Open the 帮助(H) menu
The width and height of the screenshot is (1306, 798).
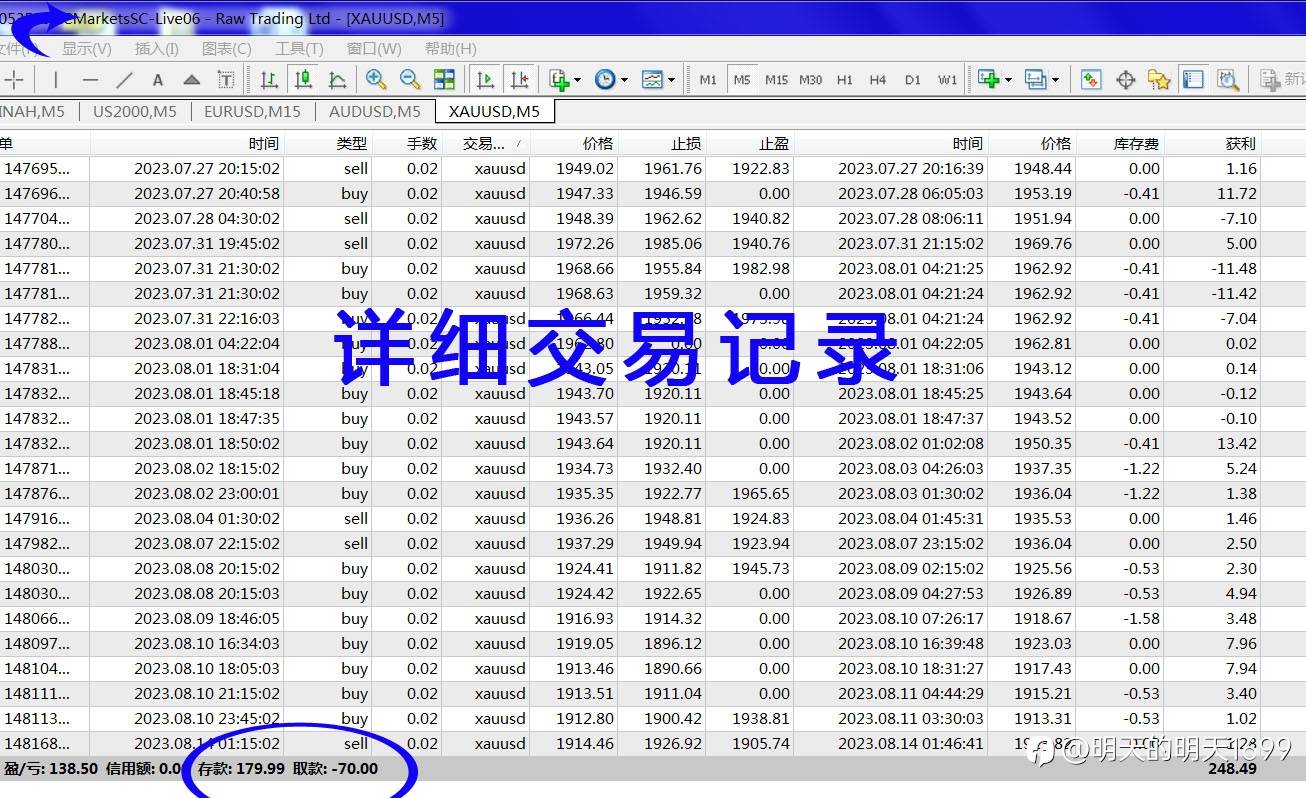click(451, 48)
